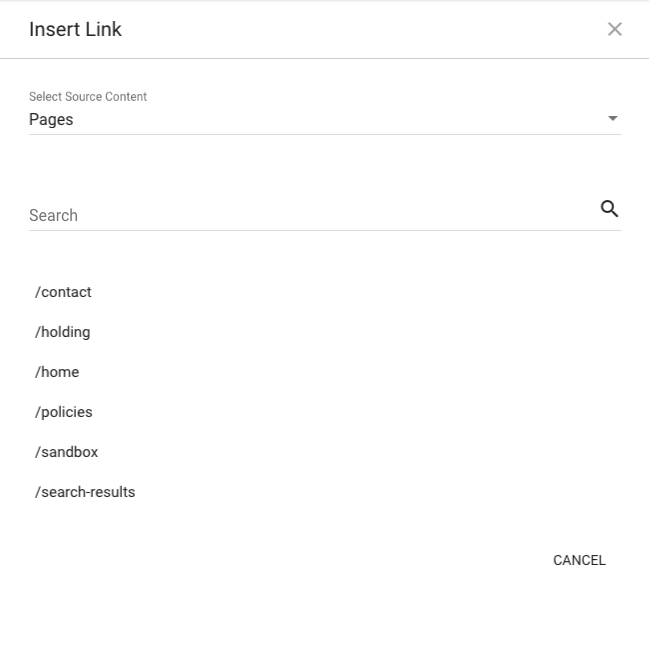Choose the /sandbox page
The height and width of the screenshot is (657, 649).
point(66,452)
